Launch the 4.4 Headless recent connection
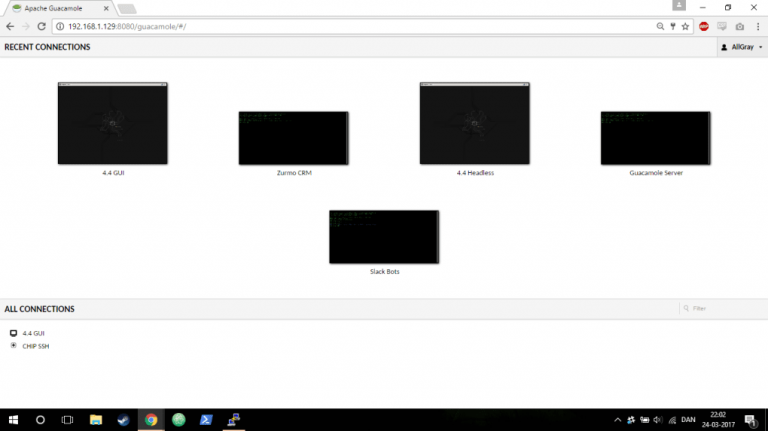This screenshot has height=431, width=768. (475, 123)
